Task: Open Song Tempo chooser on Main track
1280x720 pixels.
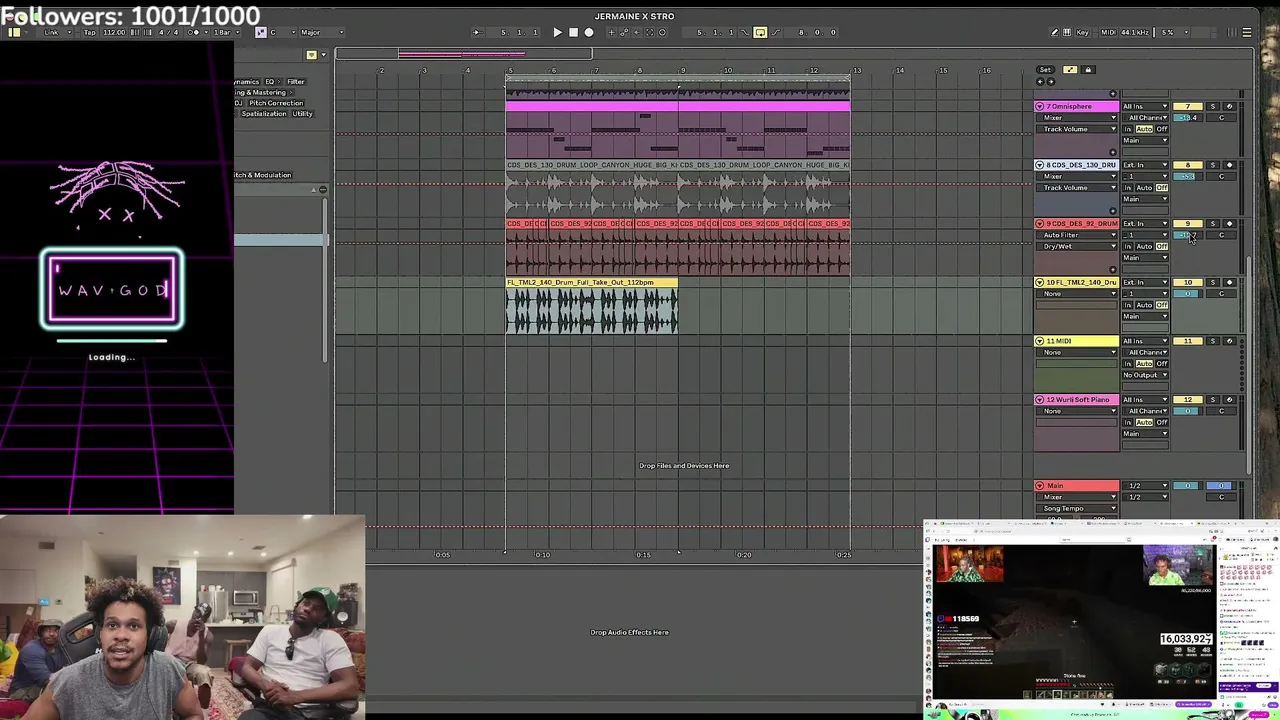Action: click(1078, 508)
